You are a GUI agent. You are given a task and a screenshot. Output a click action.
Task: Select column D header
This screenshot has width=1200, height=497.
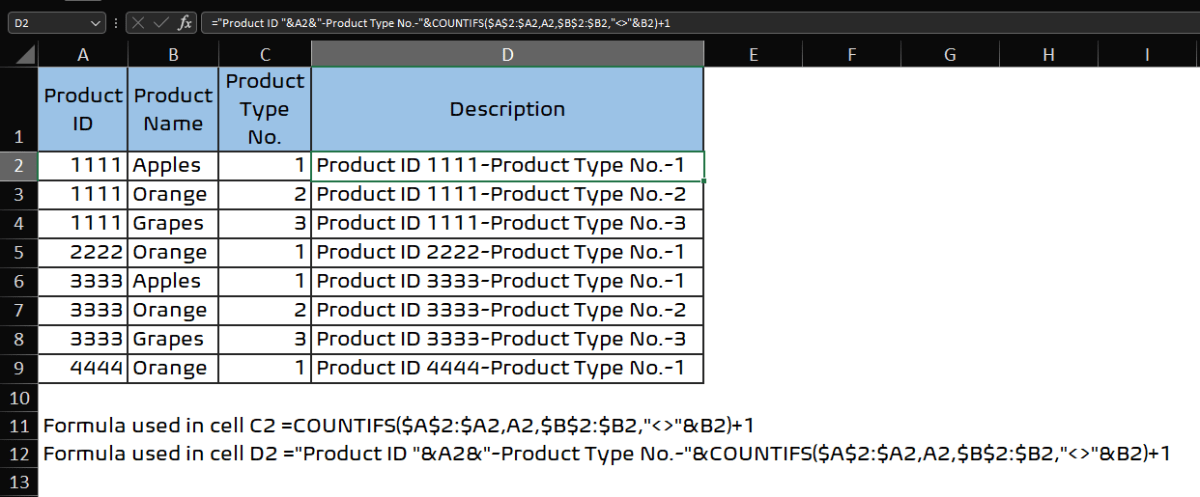[508, 54]
